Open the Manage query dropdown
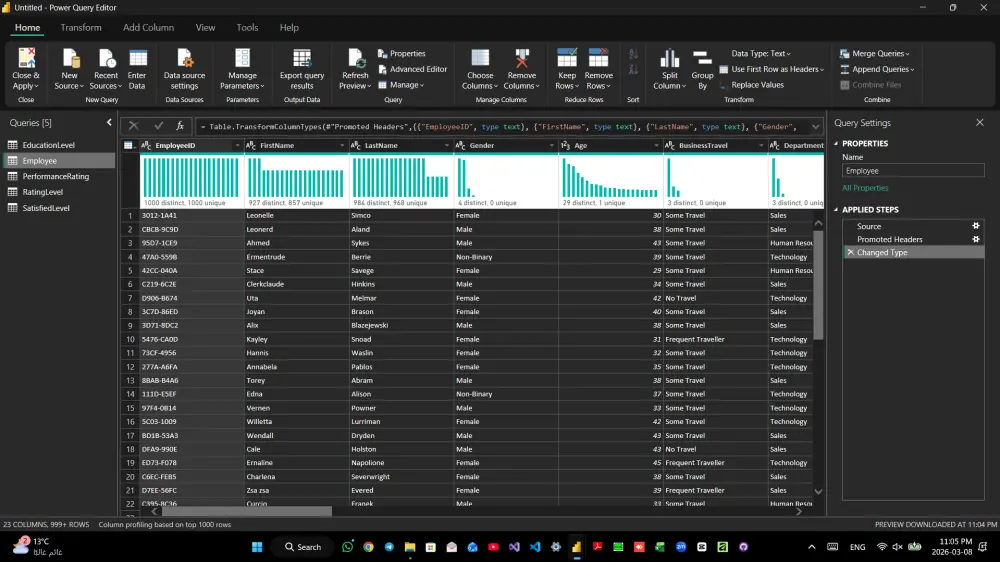1000x562 pixels. [x=401, y=85]
